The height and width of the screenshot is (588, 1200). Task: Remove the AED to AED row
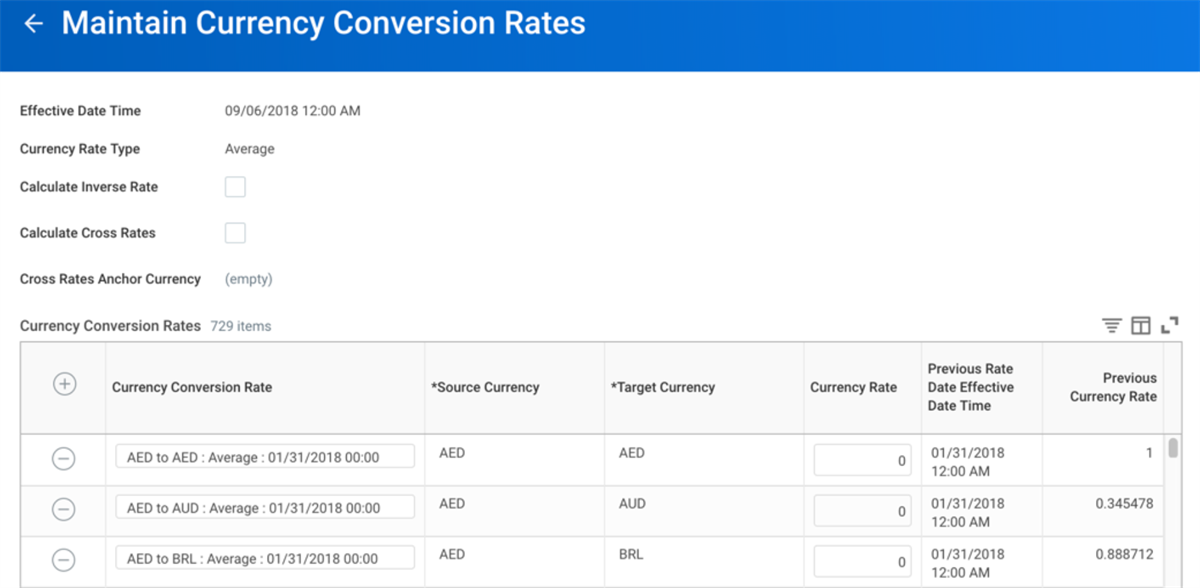coord(63,459)
